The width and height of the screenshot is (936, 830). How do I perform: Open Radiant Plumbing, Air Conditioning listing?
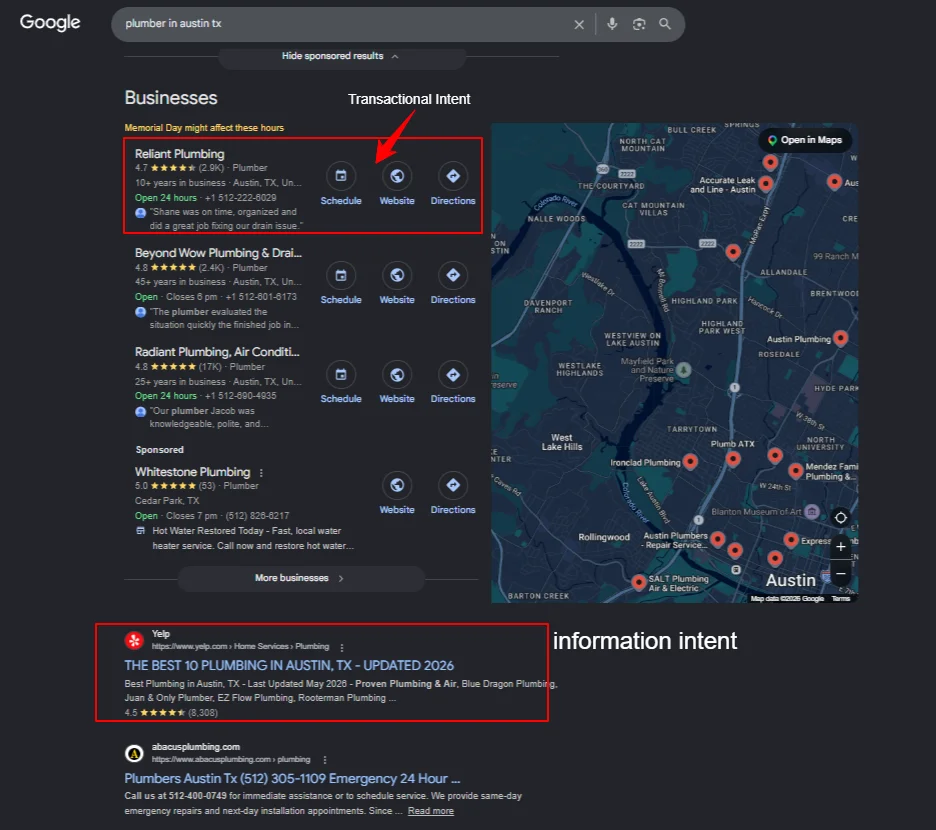click(x=217, y=352)
